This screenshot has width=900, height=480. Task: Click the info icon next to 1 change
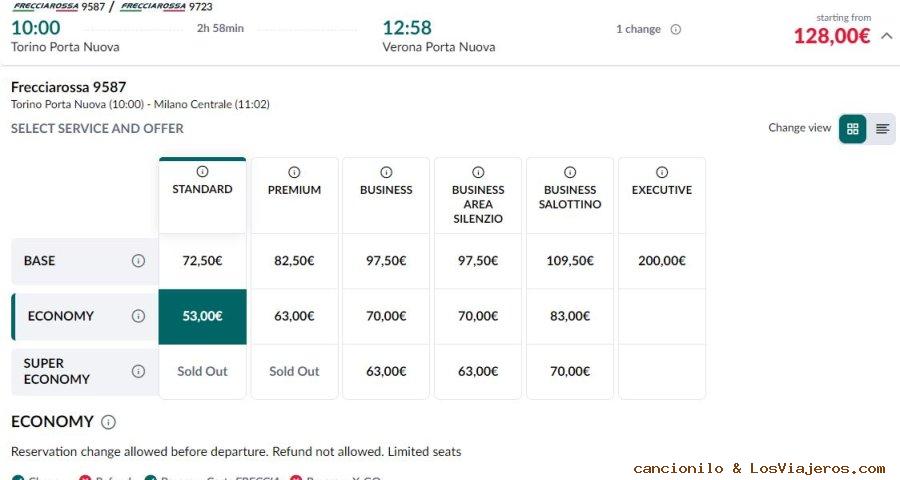click(676, 30)
